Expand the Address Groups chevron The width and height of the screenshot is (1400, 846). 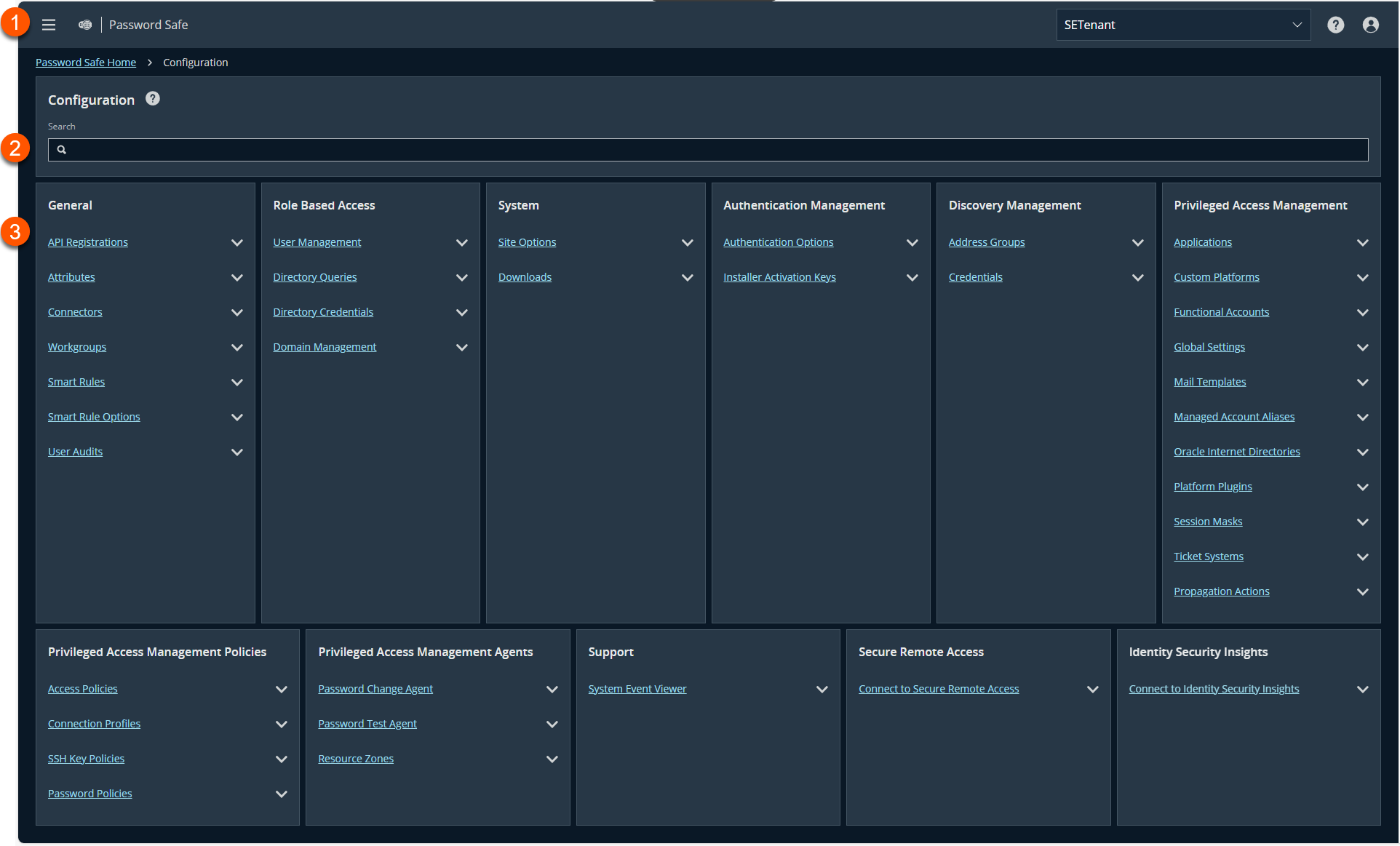(1137, 242)
